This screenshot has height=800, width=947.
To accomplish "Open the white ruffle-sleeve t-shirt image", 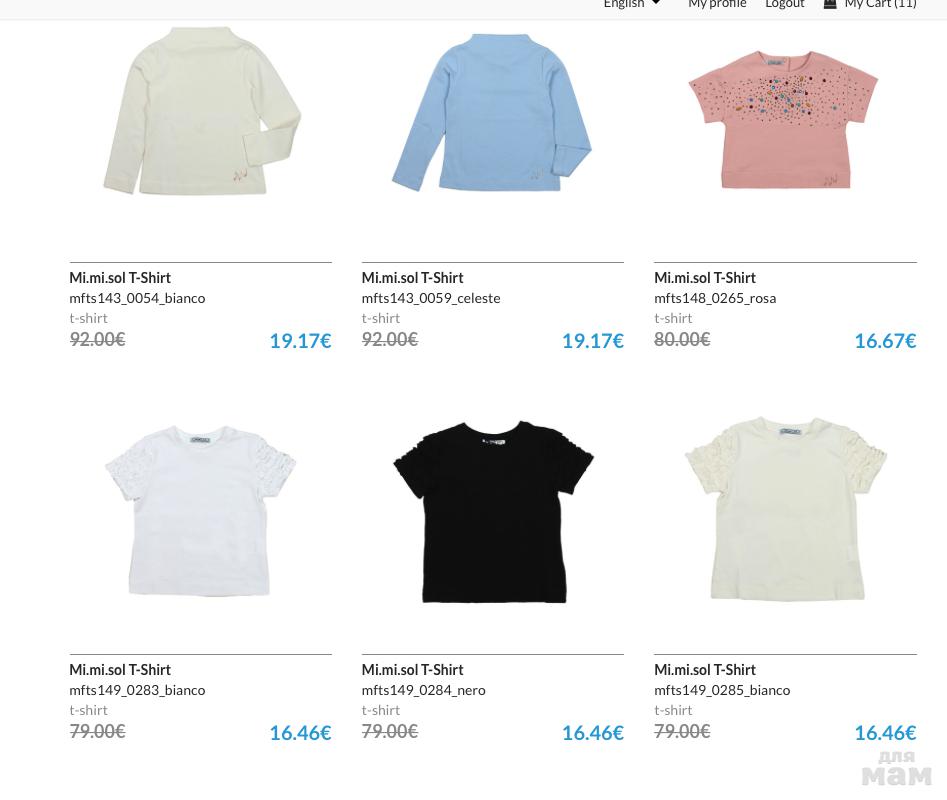I will point(201,511).
